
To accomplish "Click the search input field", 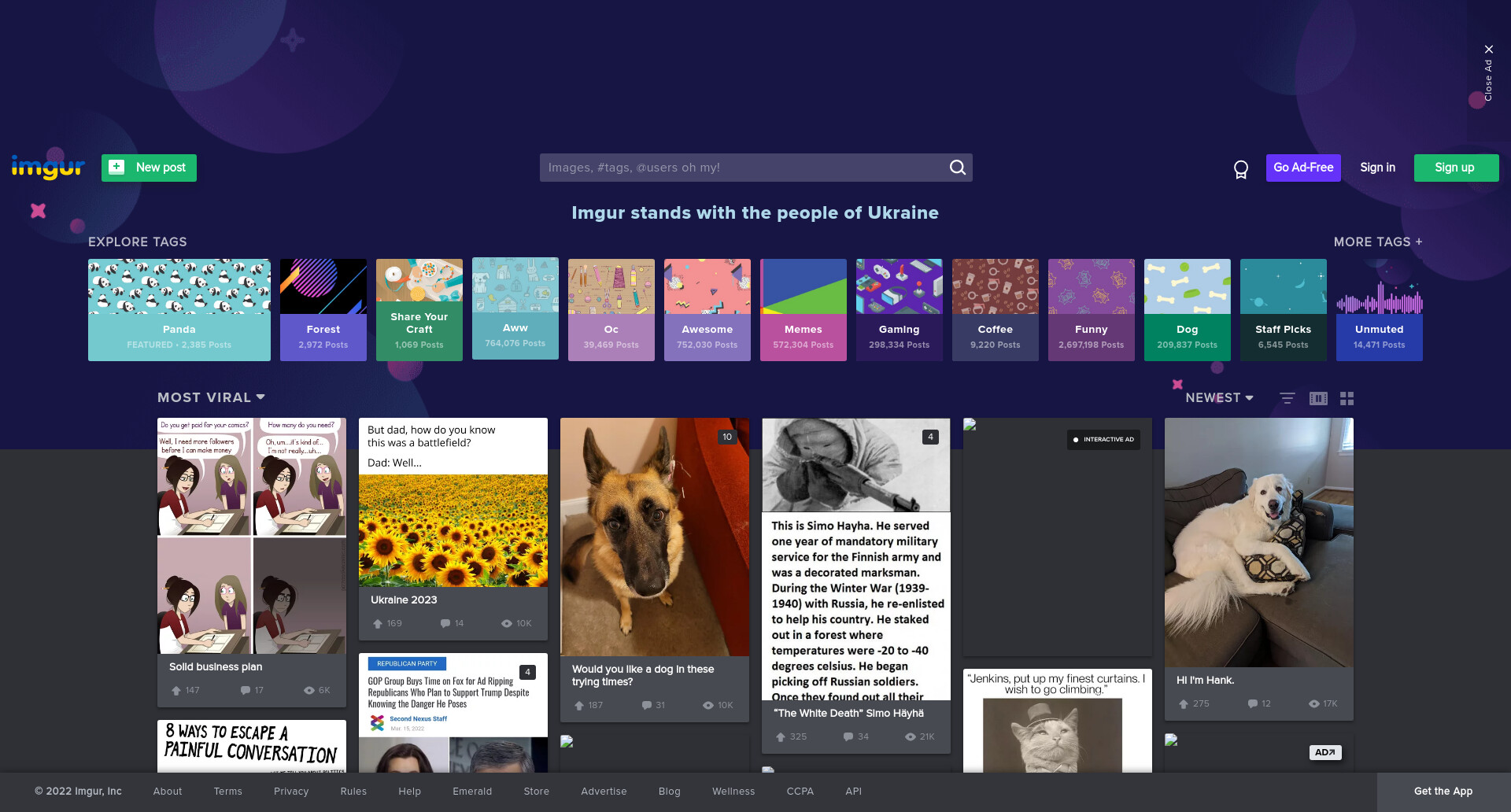I will point(744,168).
